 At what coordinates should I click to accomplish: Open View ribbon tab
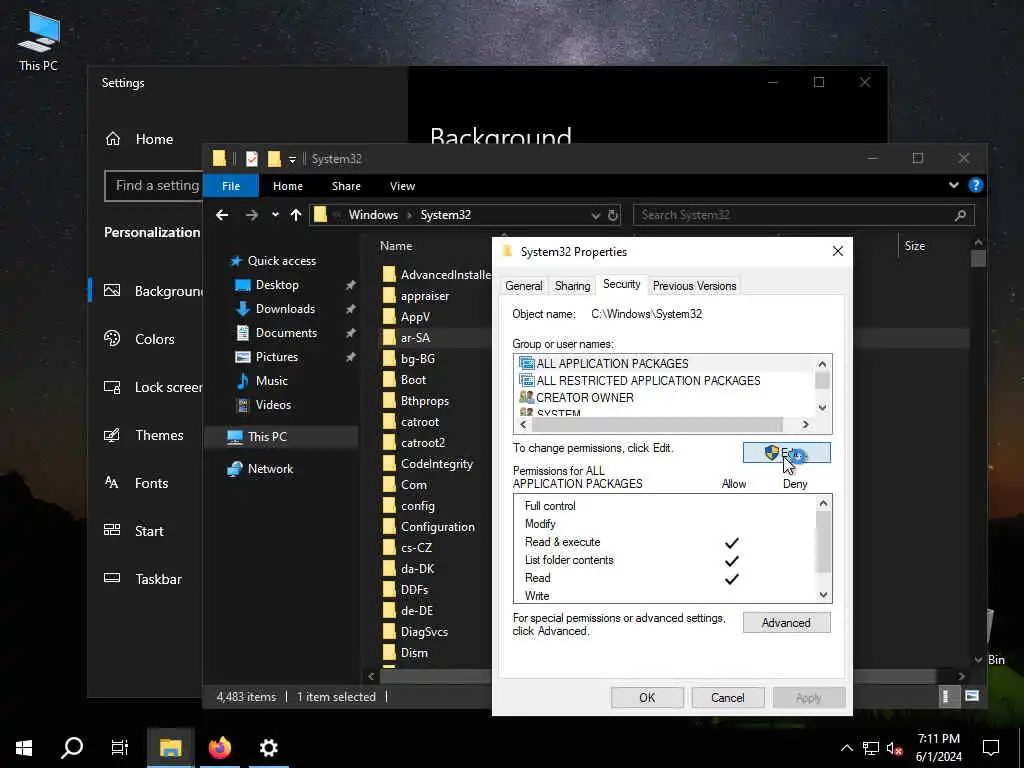coord(402,186)
